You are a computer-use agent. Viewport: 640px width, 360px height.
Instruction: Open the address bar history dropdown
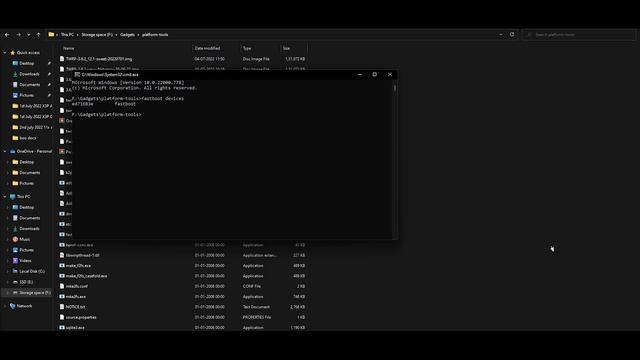[501, 35]
